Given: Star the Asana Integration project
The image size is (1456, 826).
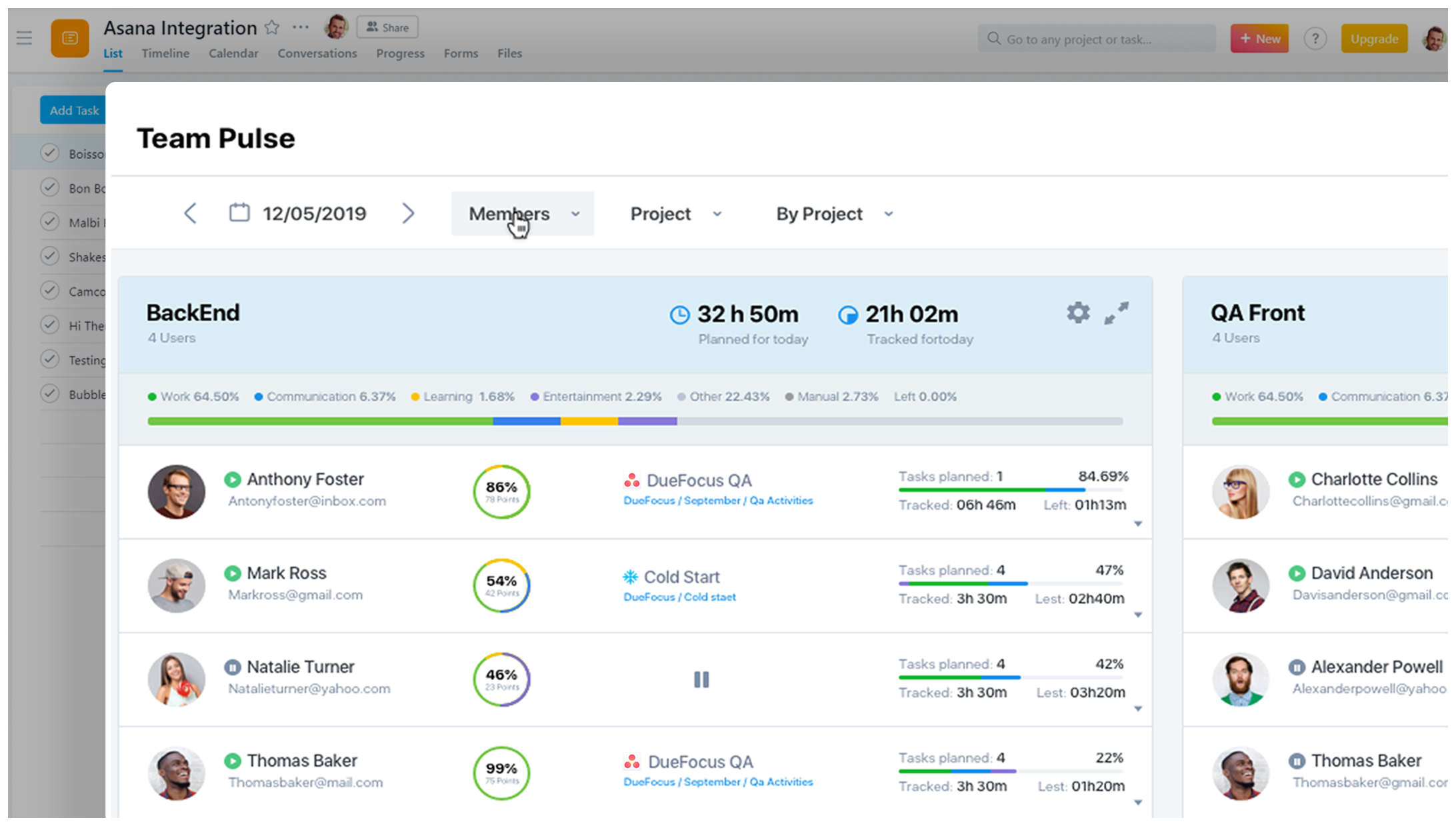Looking at the screenshot, I should click(x=271, y=27).
